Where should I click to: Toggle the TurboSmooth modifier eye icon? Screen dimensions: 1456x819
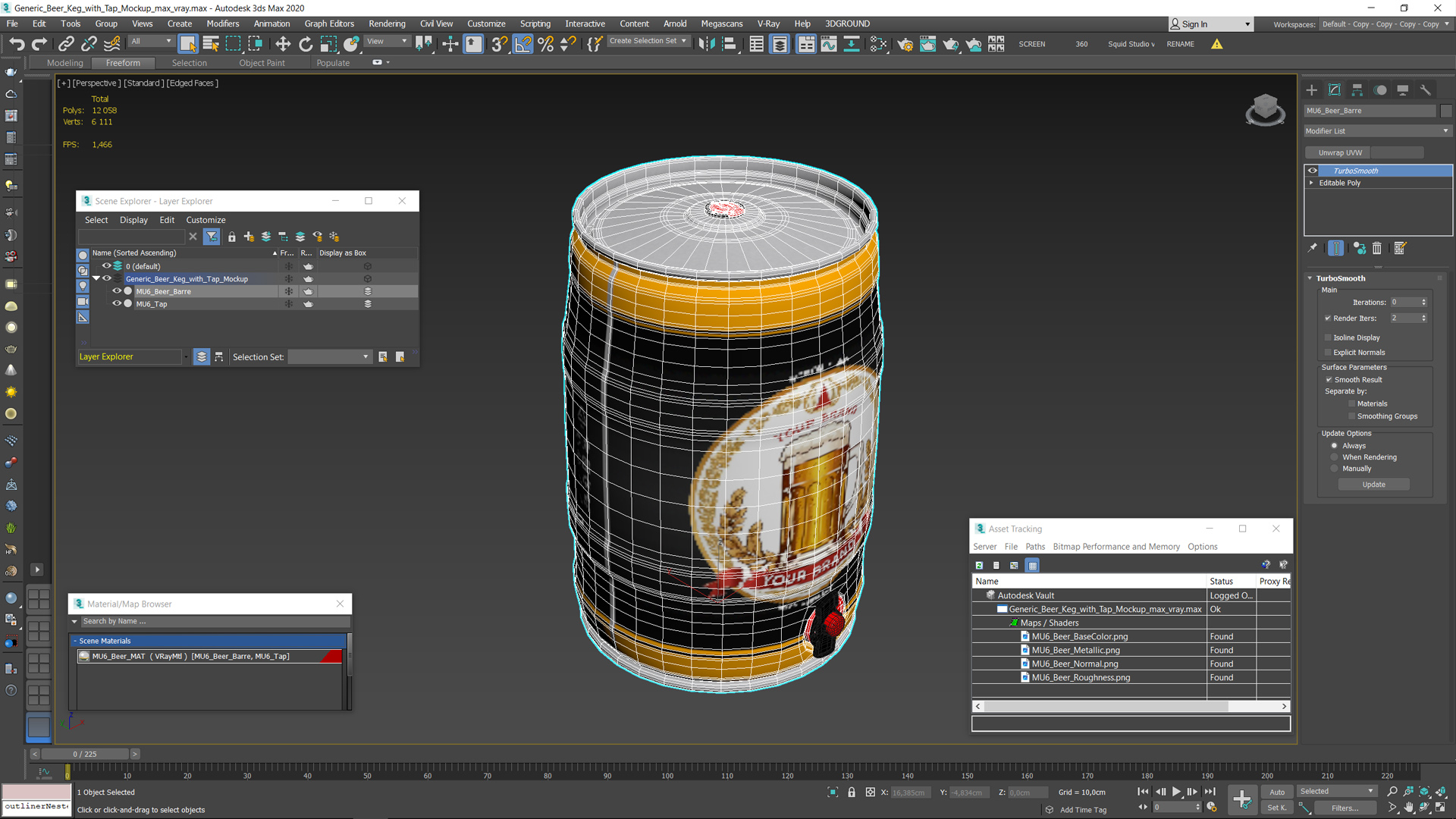[x=1313, y=171]
